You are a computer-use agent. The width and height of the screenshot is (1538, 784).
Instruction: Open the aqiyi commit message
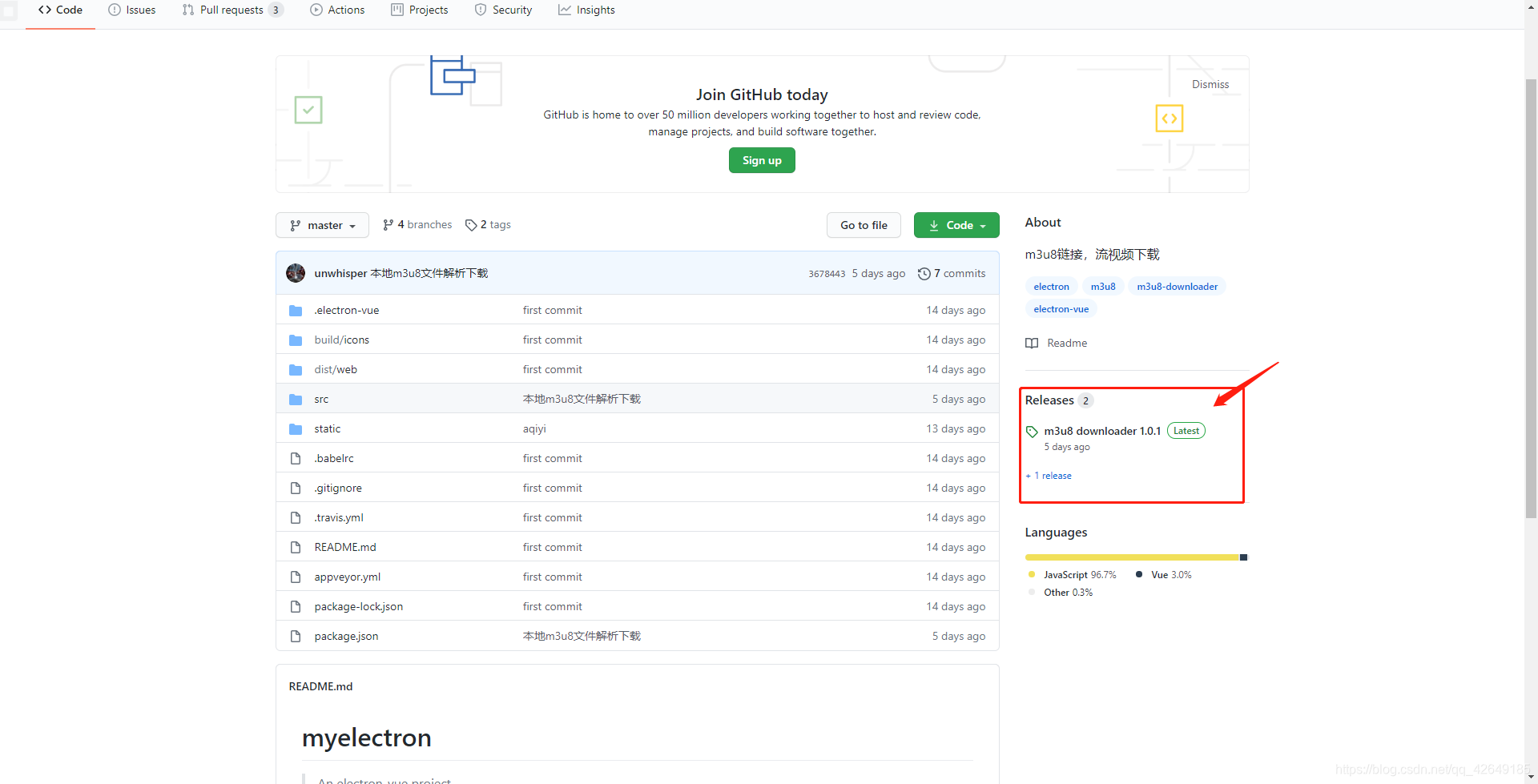[x=534, y=428]
